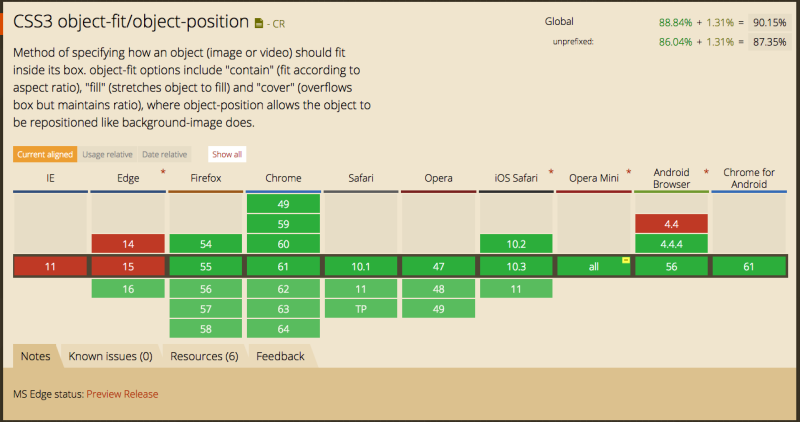Open the Feedback tab

(x=280, y=356)
